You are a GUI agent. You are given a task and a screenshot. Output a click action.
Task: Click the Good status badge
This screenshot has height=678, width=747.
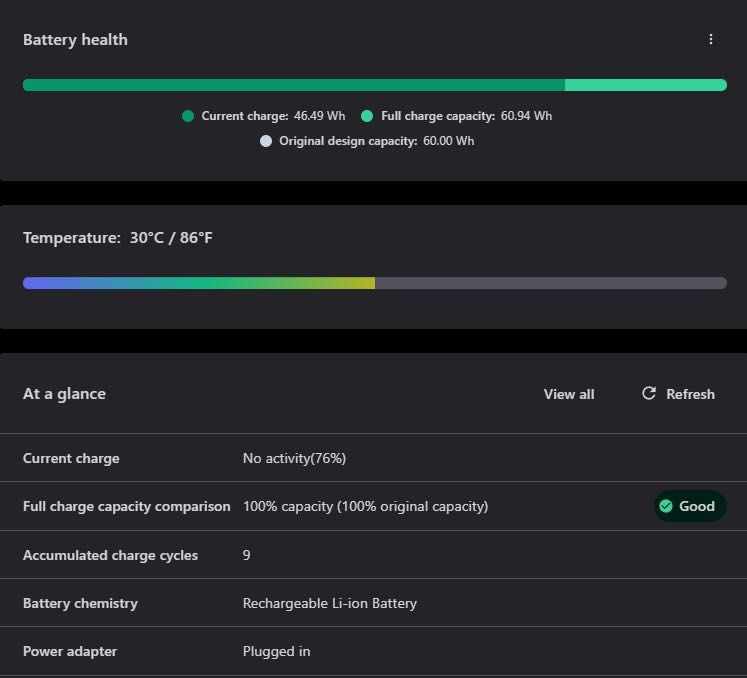(690, 506)
